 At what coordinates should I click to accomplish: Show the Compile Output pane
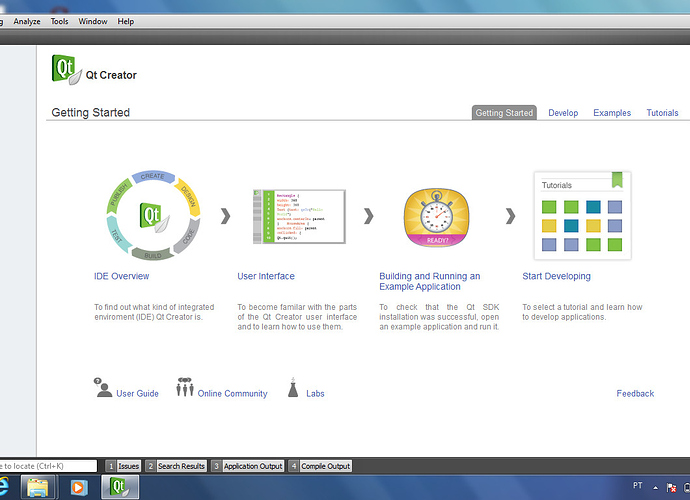point(320,466)
